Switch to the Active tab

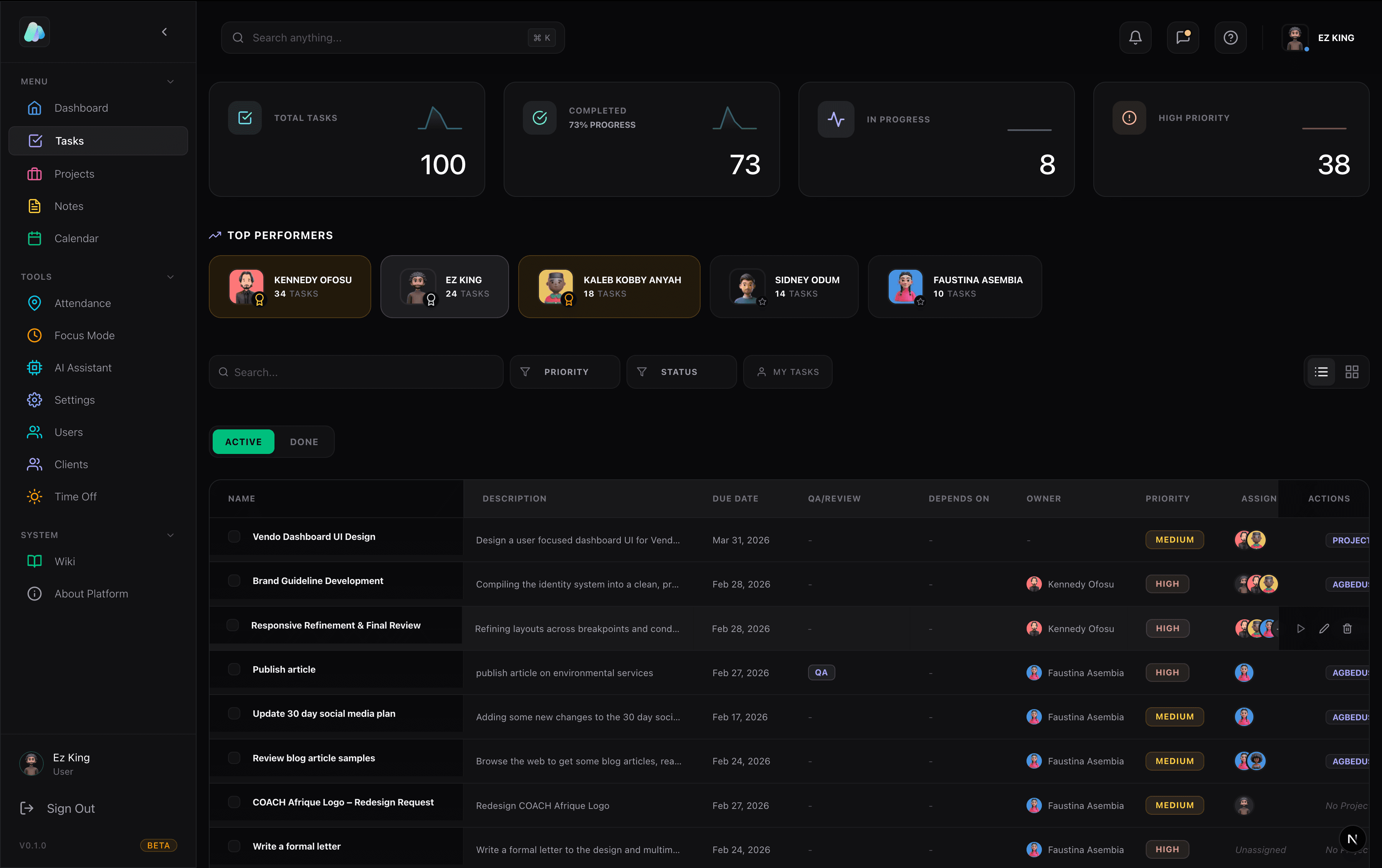tap(243, 442)
